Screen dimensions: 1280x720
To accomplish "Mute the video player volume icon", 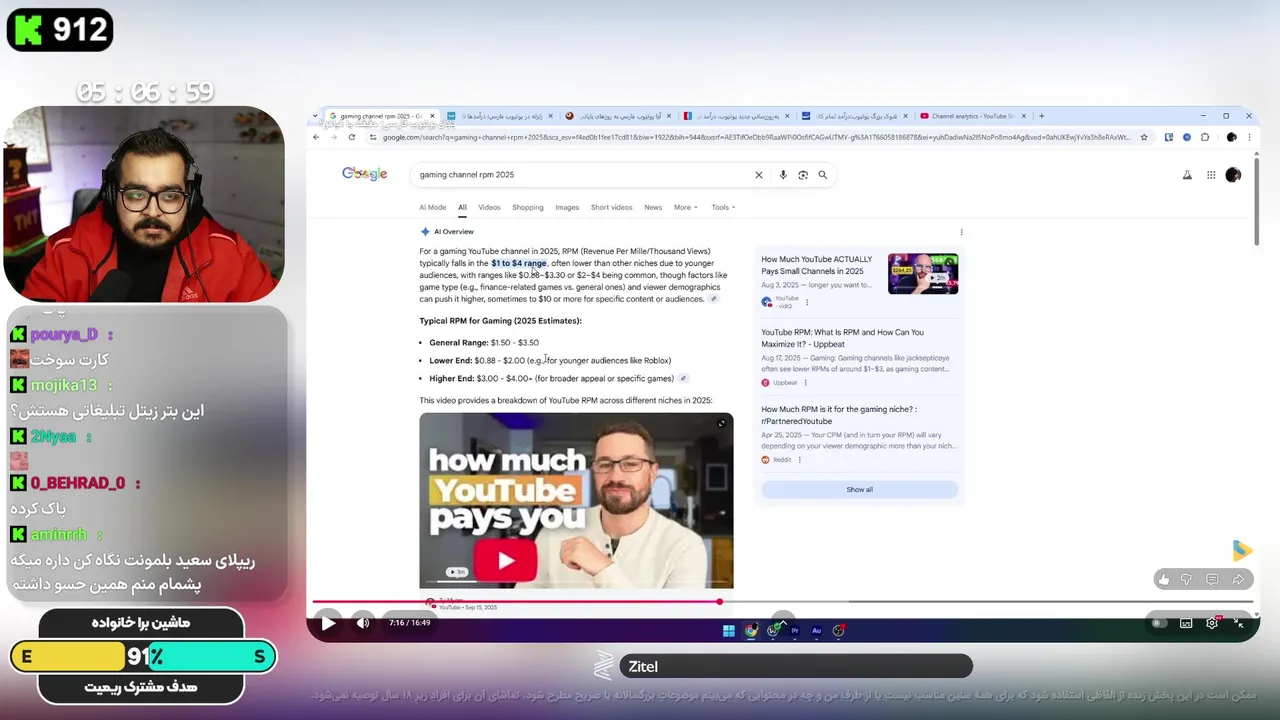I will tap(363, 623).
